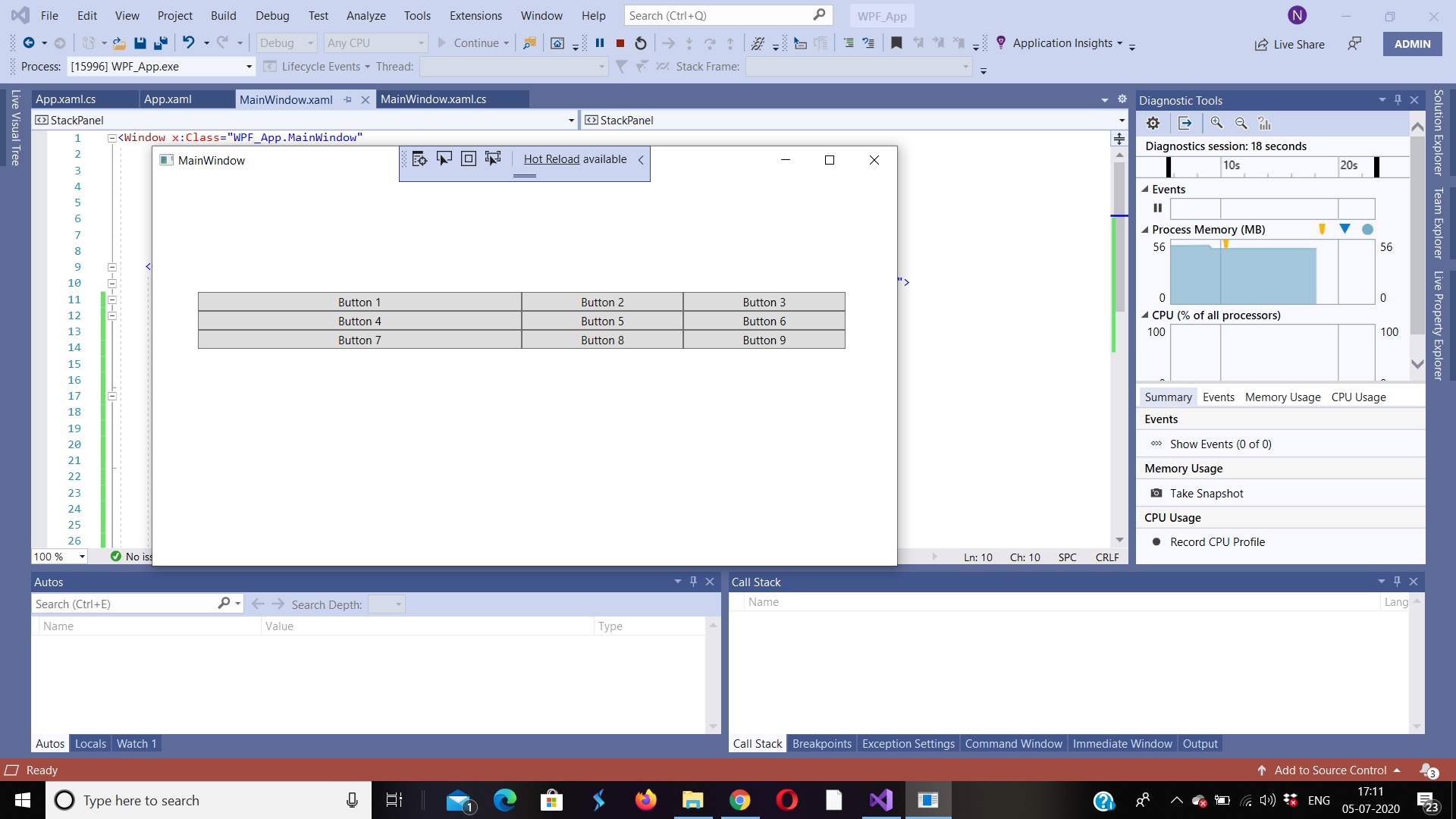The height and width of the screenshot is (819, 1456).
Task: Click Save All icon in toolbar
Action: click(x=160, y=43)
